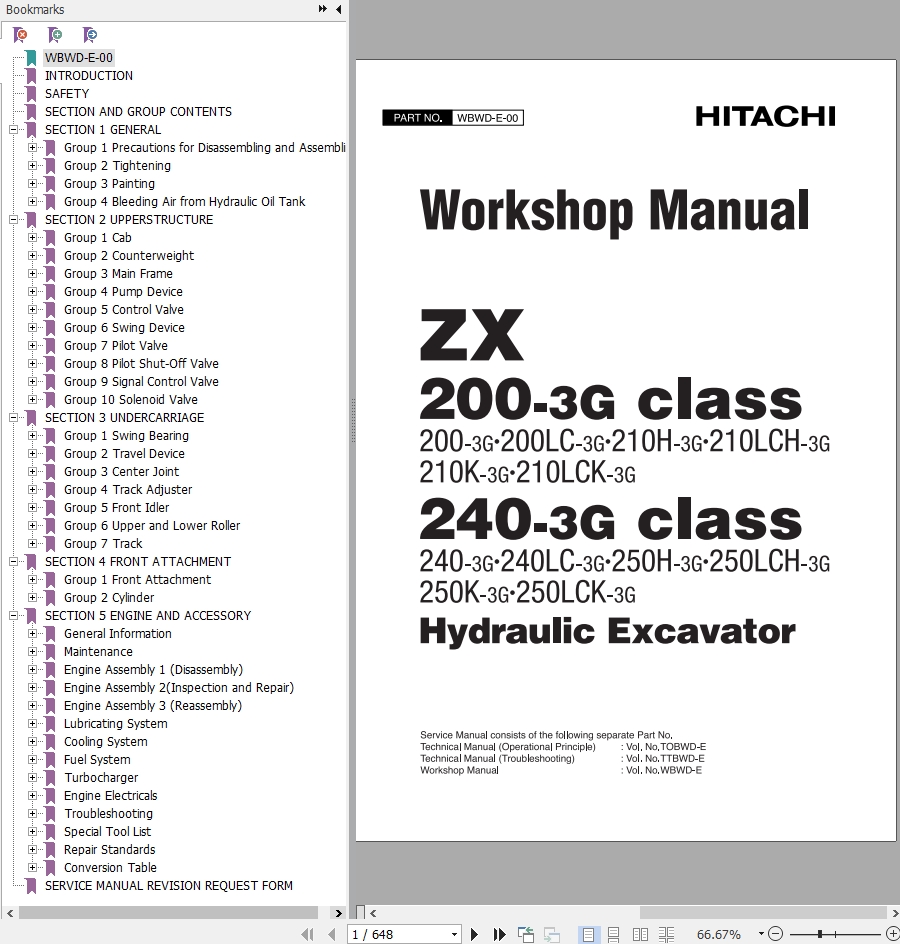900x944 pixels.
Task: Select continuous facing layout view
Action: click(666, 934)
